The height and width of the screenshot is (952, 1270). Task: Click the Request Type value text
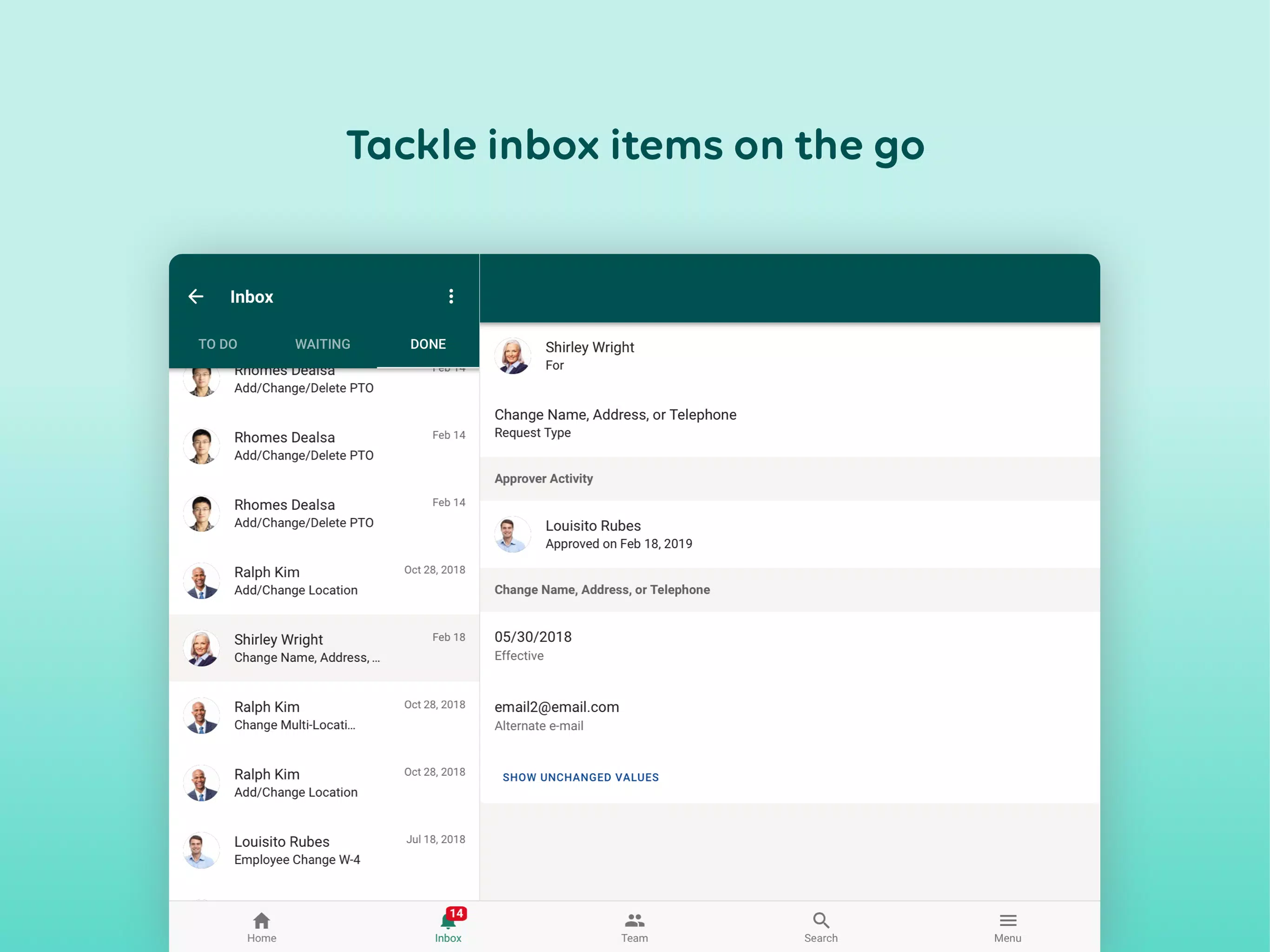tap(615, 415)
